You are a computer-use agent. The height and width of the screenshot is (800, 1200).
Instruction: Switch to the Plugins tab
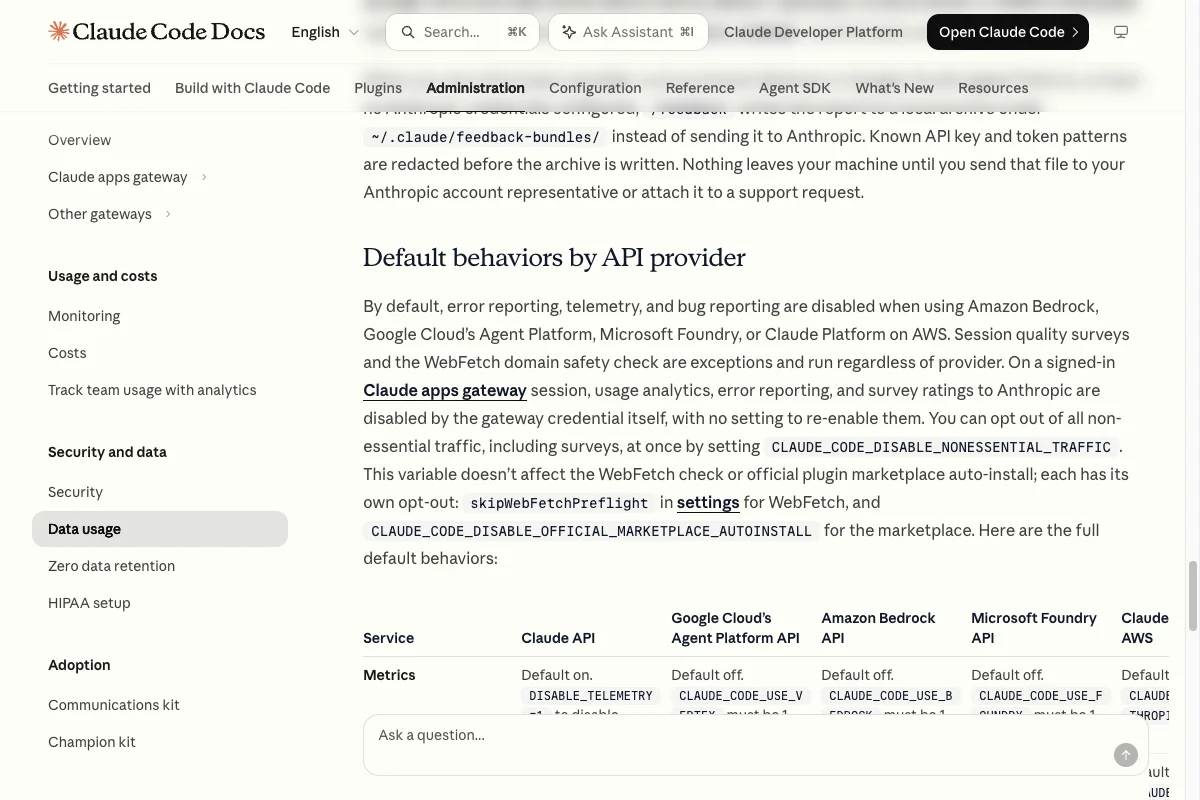click(x=378, y=88)
